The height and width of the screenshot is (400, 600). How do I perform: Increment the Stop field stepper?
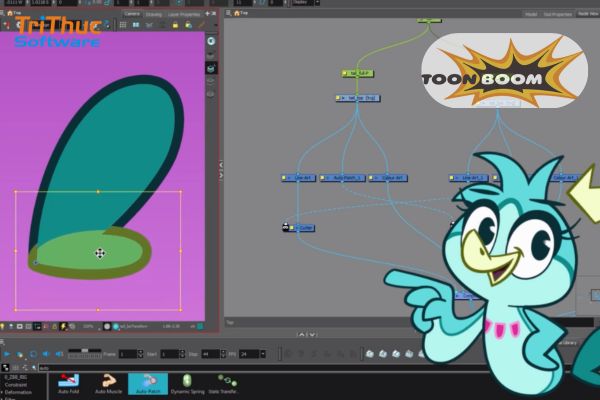click(x=223, y=352)
